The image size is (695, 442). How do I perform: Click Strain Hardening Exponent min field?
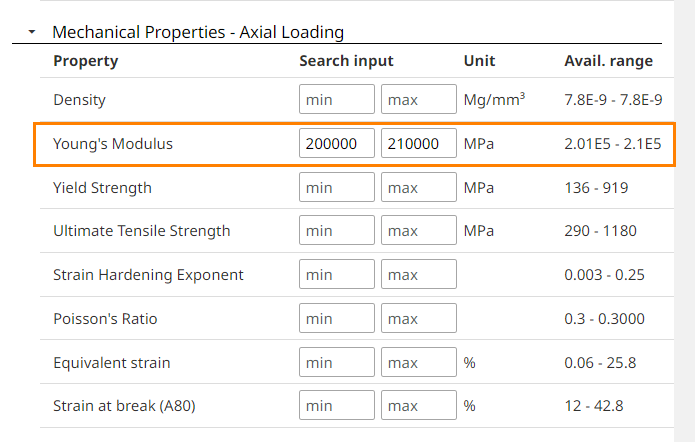point(337,275)
